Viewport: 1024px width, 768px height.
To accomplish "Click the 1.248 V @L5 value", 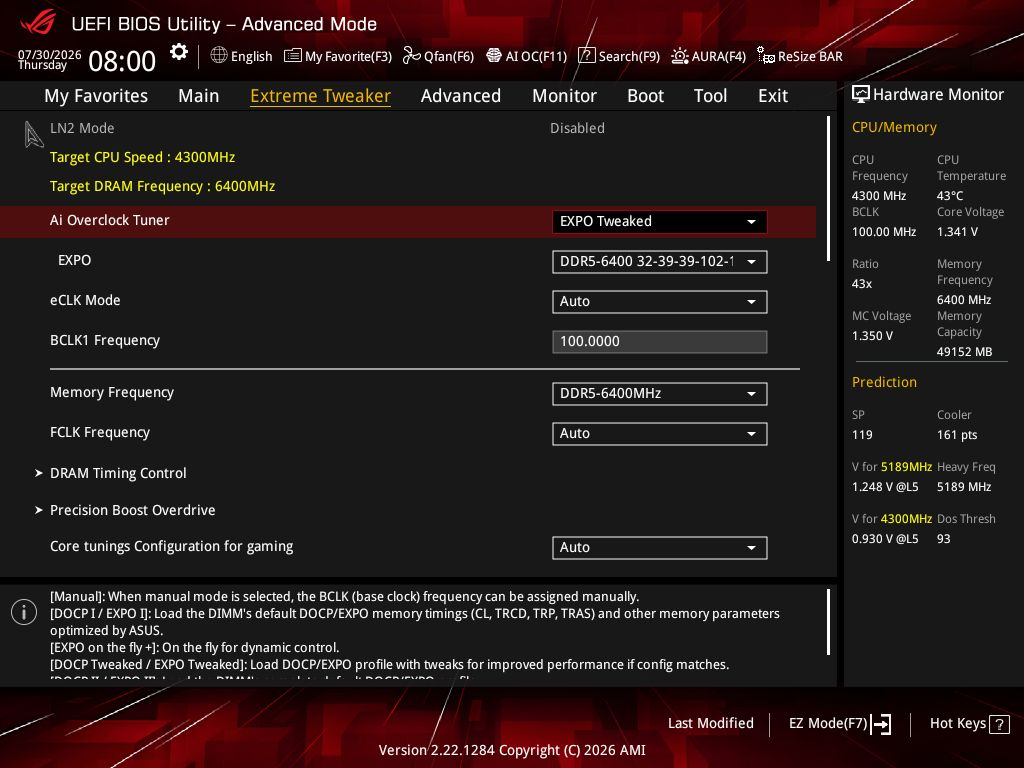I will (885, 487).
